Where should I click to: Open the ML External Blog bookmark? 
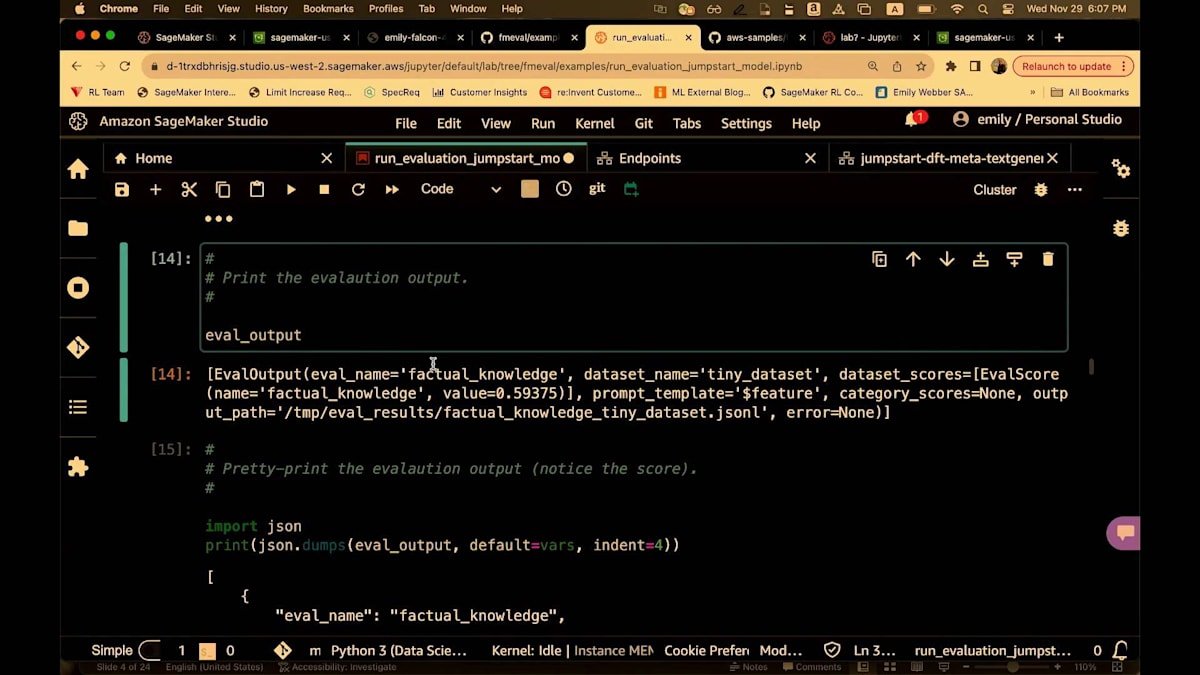[x=701, y=92]
